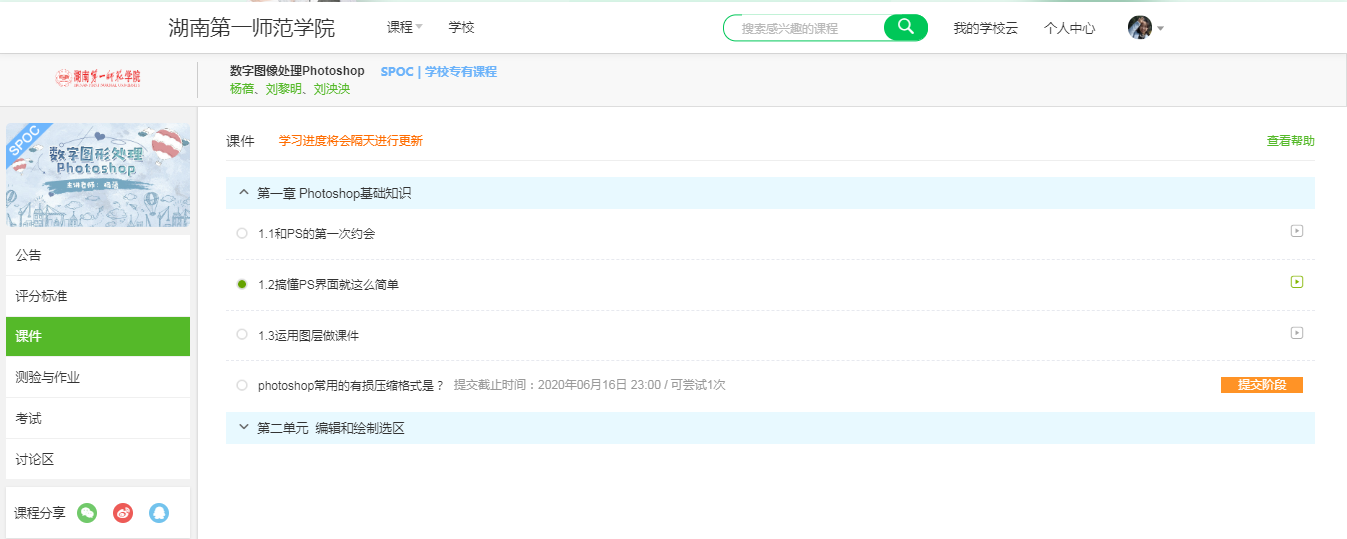Share course via QQ icon
The width and height of the screenshot is (1347, 539).
159,513
